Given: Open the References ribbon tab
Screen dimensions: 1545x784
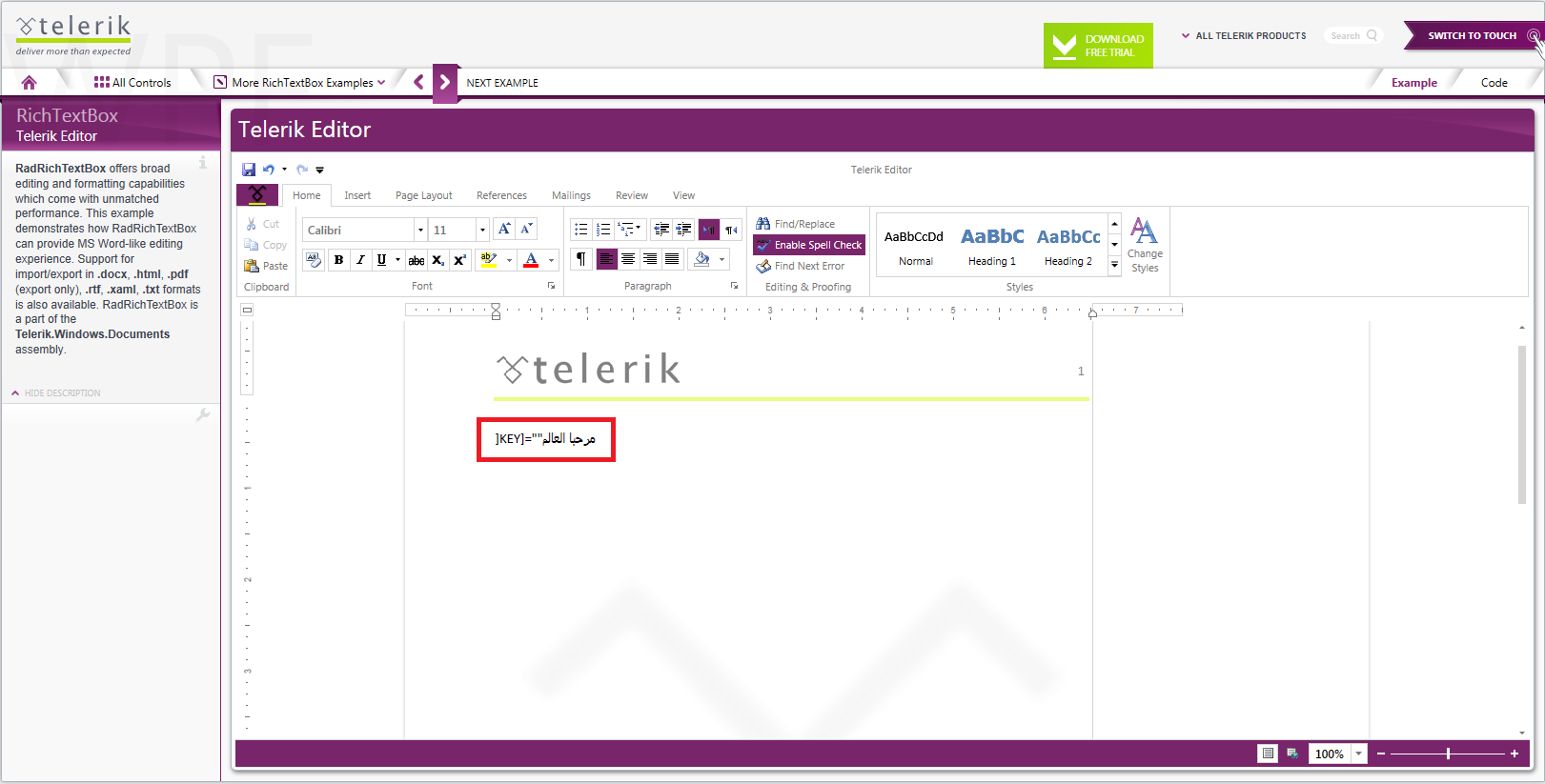Looking at the screenshot, I should click(501, 195).
